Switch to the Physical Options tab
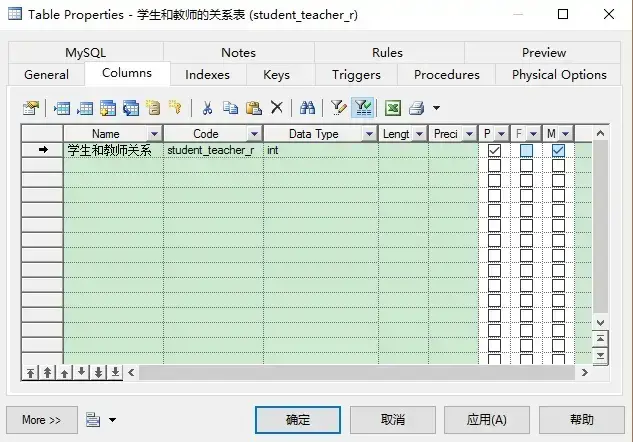633x442 pixels. click(559, 75)
